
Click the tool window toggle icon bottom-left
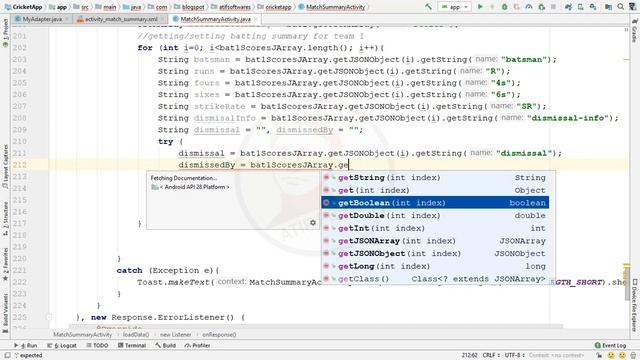(7, 356)
